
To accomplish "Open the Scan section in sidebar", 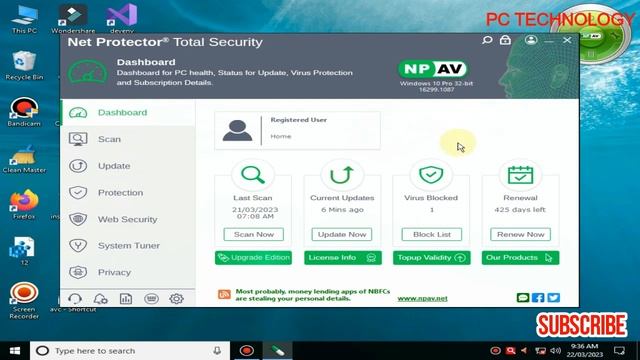I will pos(128,139).
